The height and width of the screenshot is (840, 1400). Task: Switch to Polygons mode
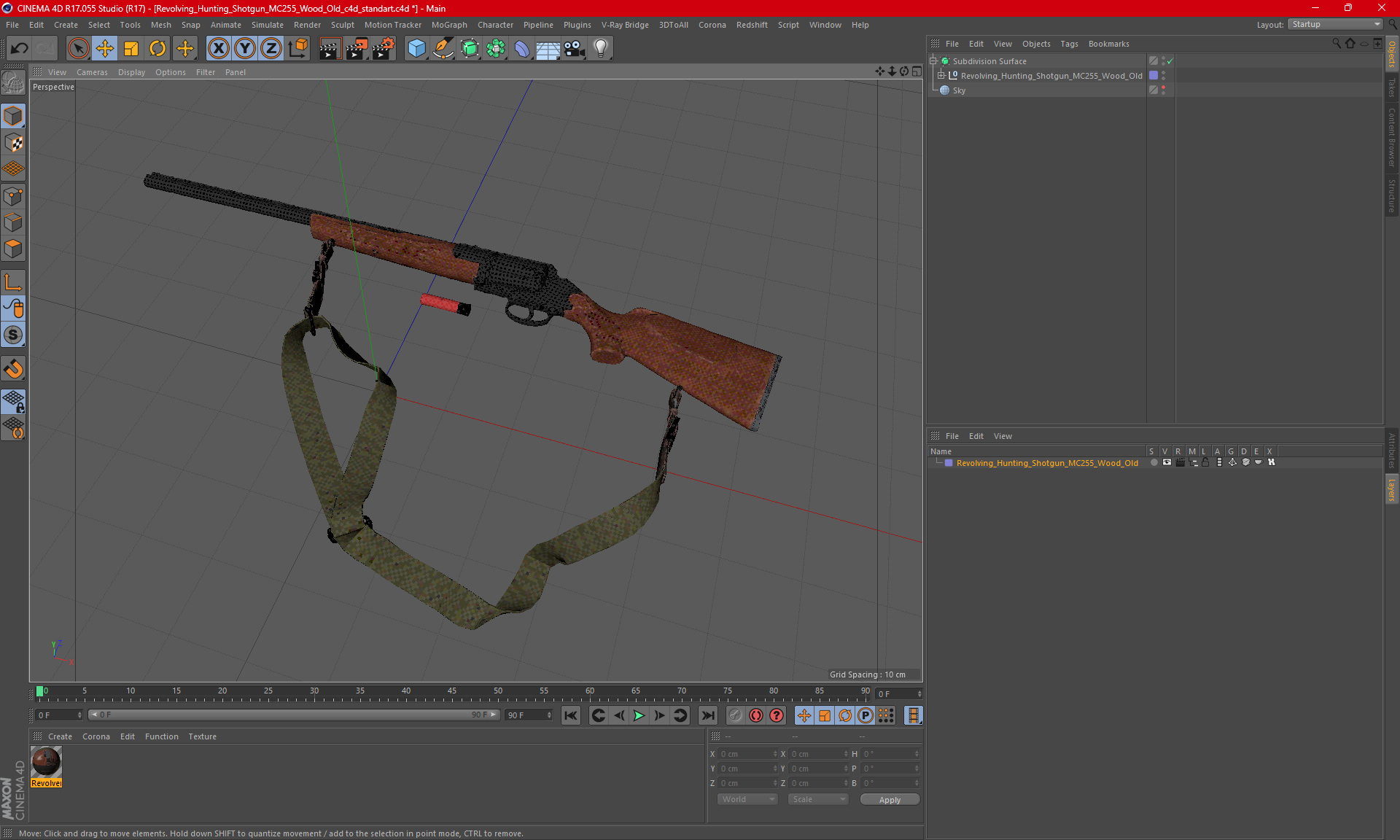coord(13,249)
